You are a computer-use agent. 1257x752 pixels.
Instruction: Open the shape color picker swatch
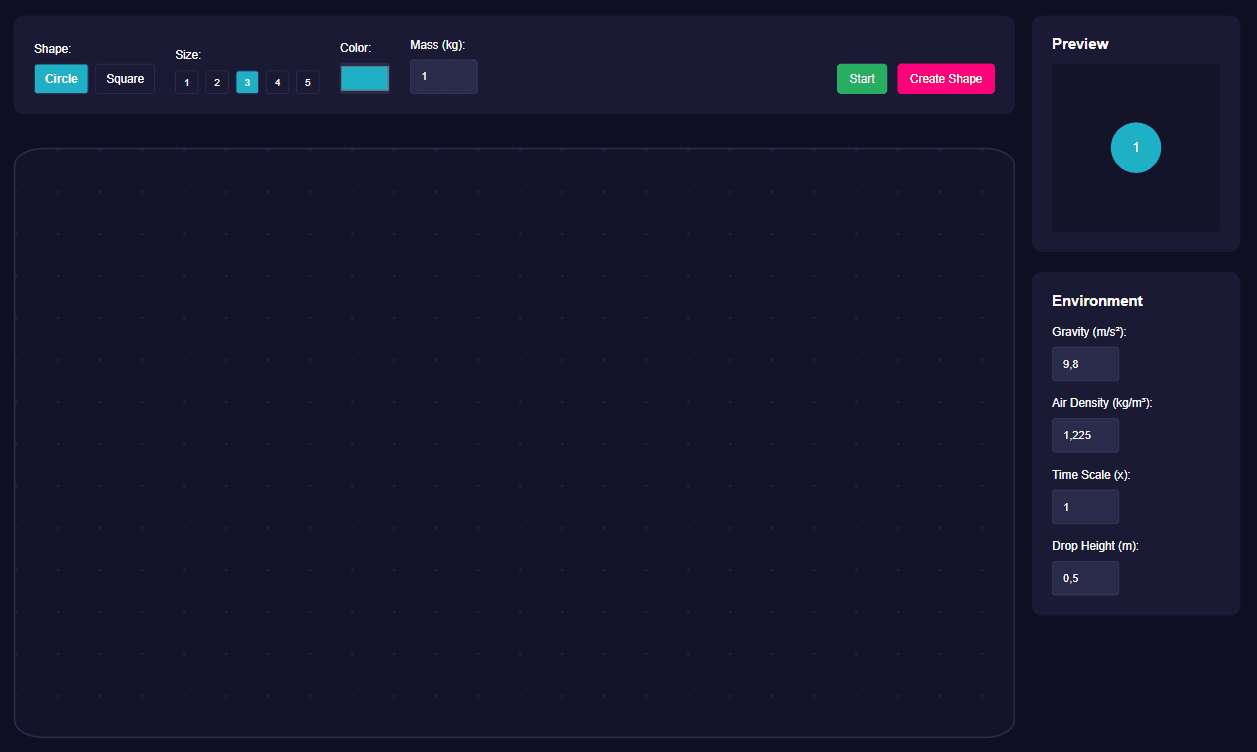pos(364,77)
